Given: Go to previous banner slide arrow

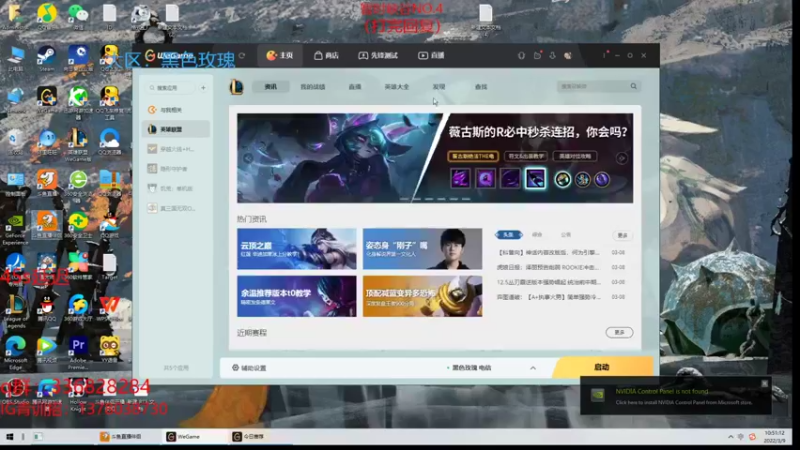Looking at the screenshot, I should [248, 158].
